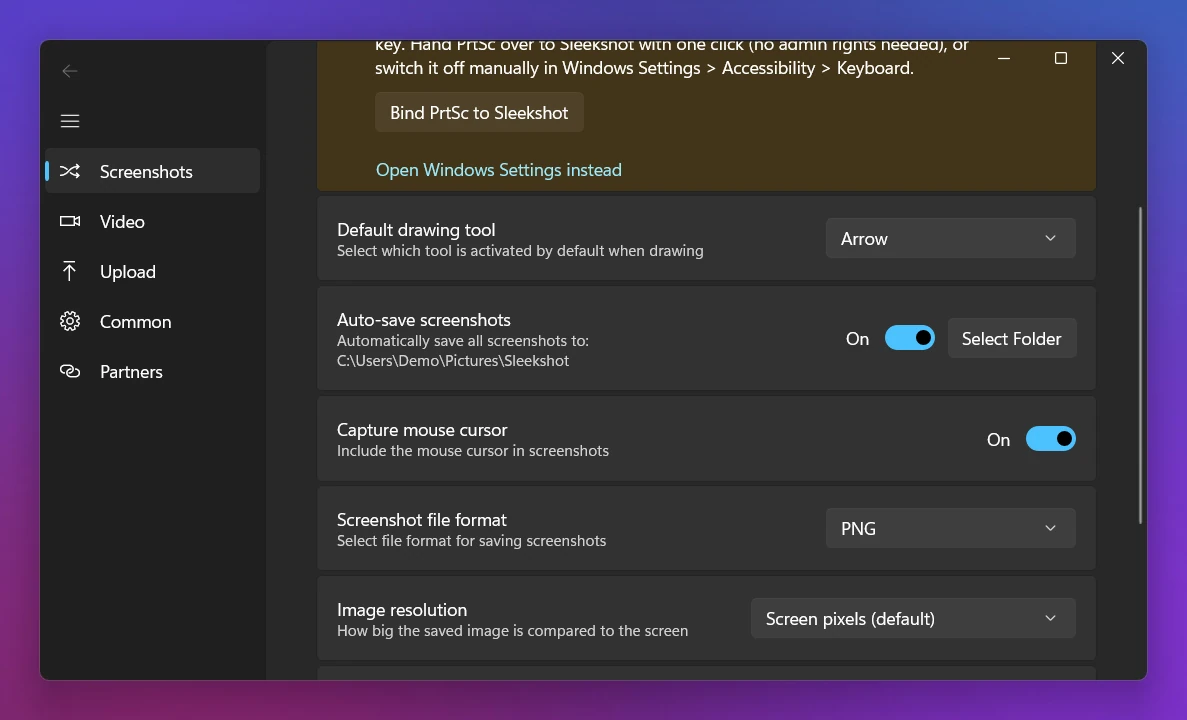The image size is (1187, 720).
Task: Click the 'Default drawing tool' label
Action: coord(416,229)
